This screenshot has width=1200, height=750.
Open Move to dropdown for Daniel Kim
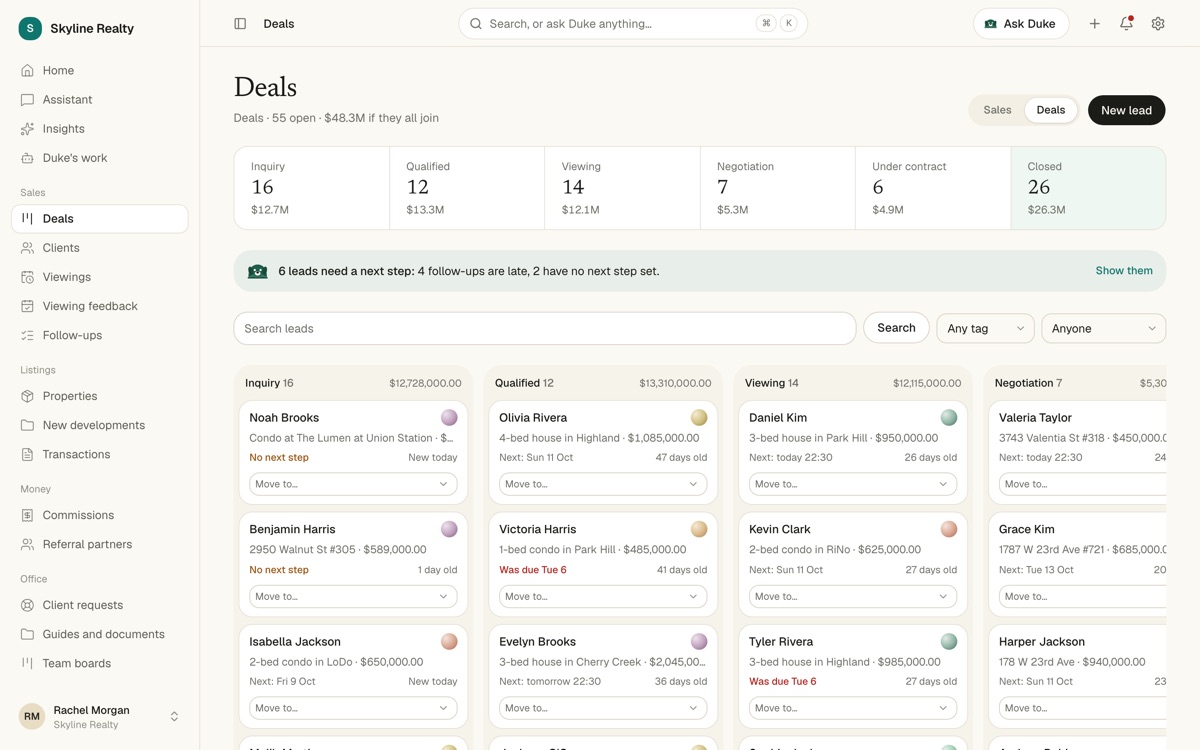pos(853,484)
